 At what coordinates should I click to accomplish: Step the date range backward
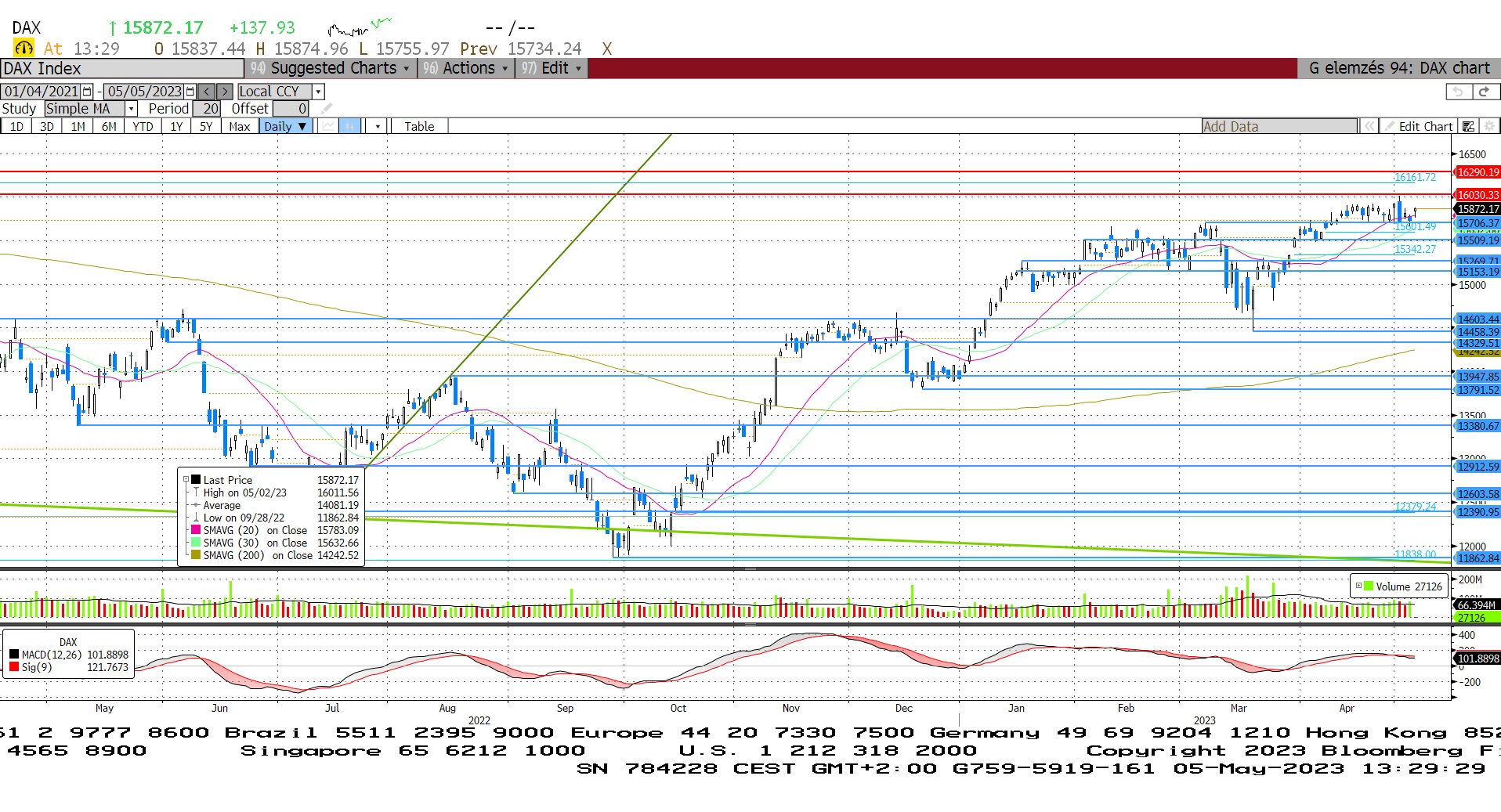coord(207,92)
